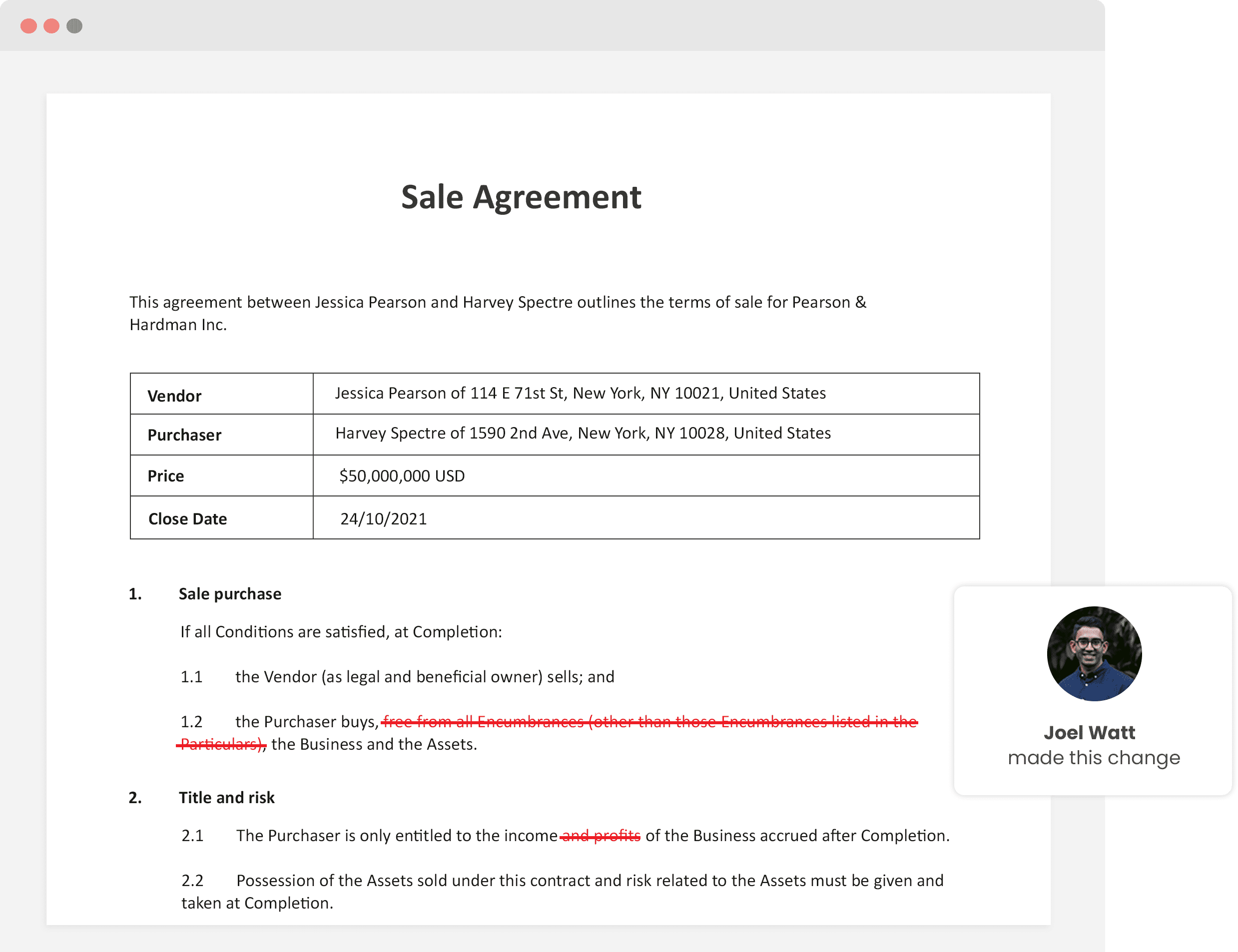Click the second red window dot
The width and height of the screenshot is (1238, 952).
click(x=51, y=26)
